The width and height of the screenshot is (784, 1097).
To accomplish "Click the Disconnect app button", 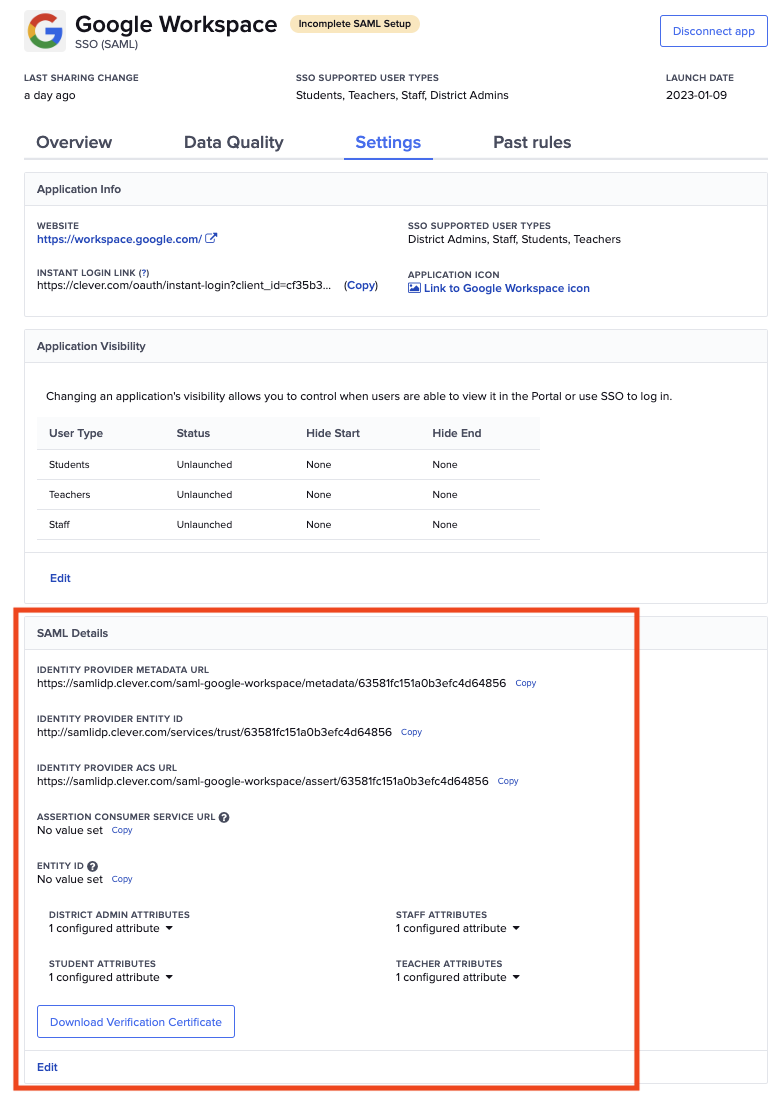I will (713, 31).
